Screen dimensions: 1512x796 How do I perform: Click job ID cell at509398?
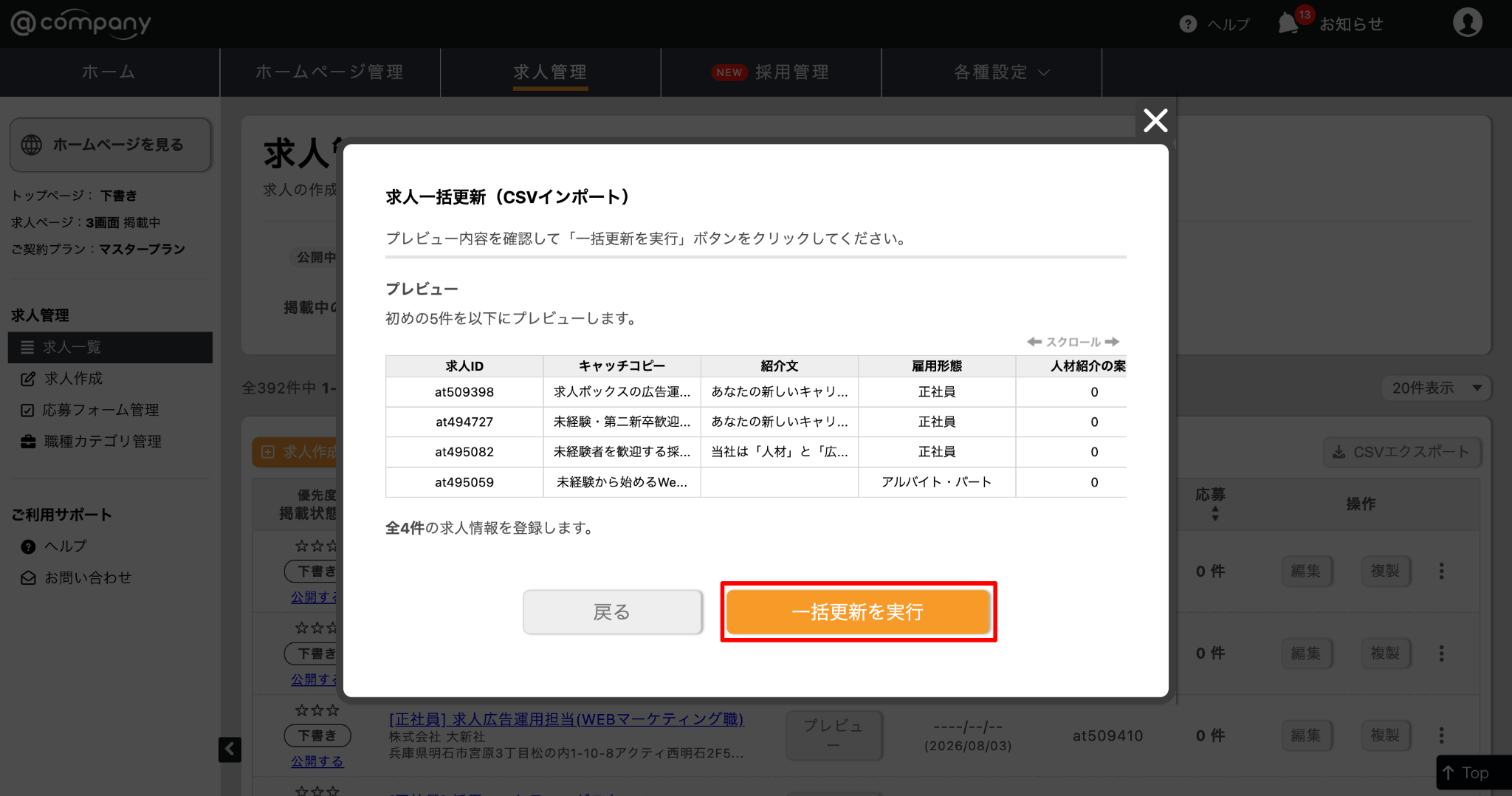(464, 392)
